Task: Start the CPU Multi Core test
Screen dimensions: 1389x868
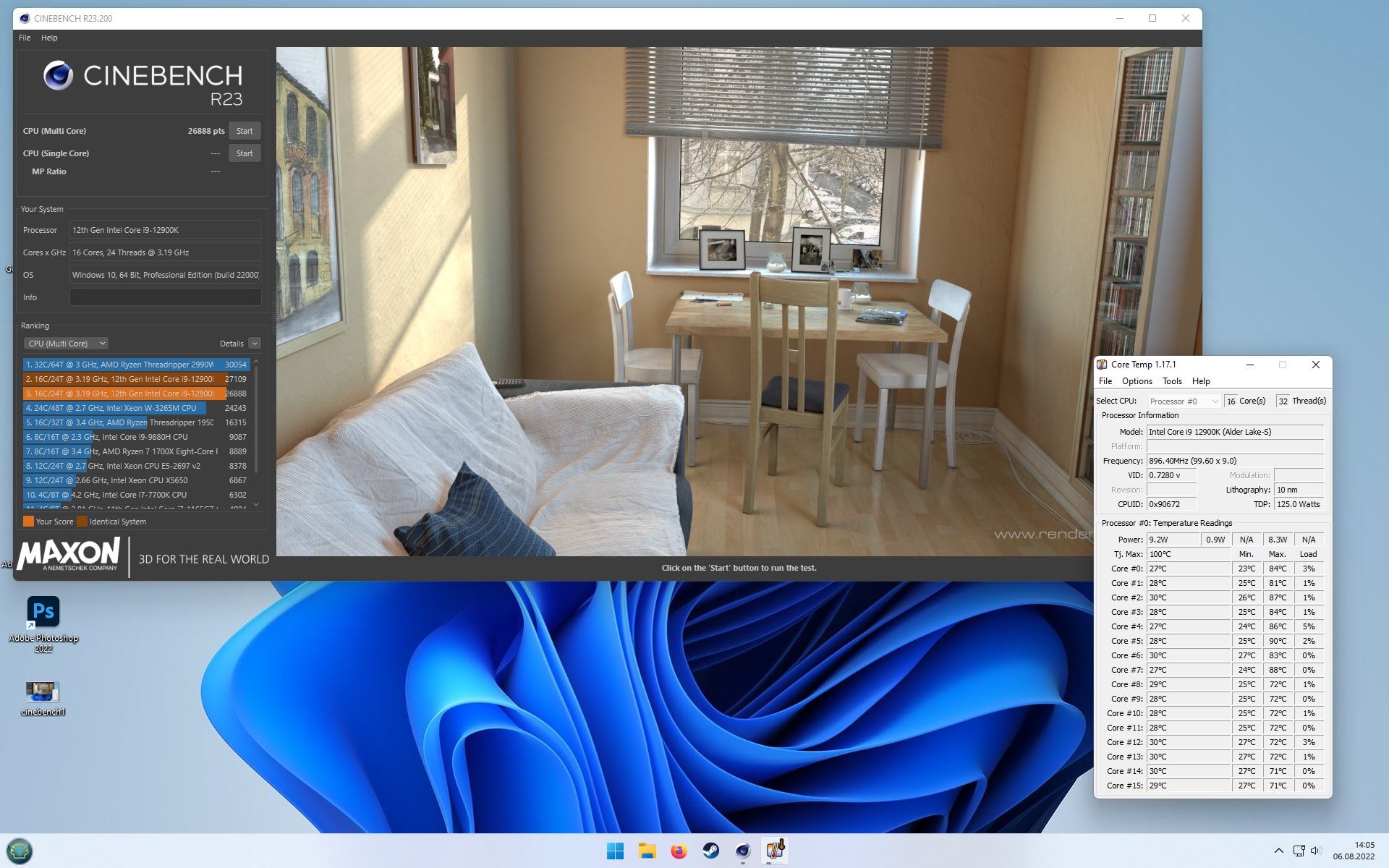Action: point(245,131)
